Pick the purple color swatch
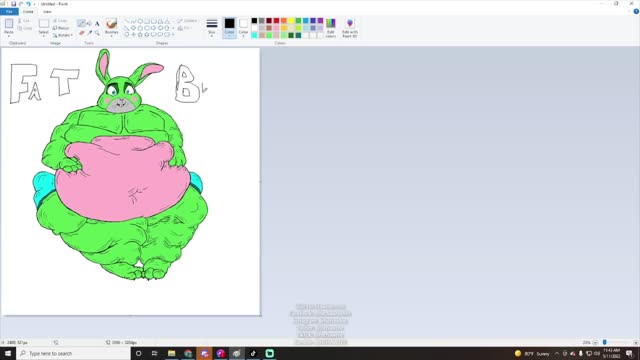Viewport: 640px width, 360px height. (320, 20)
